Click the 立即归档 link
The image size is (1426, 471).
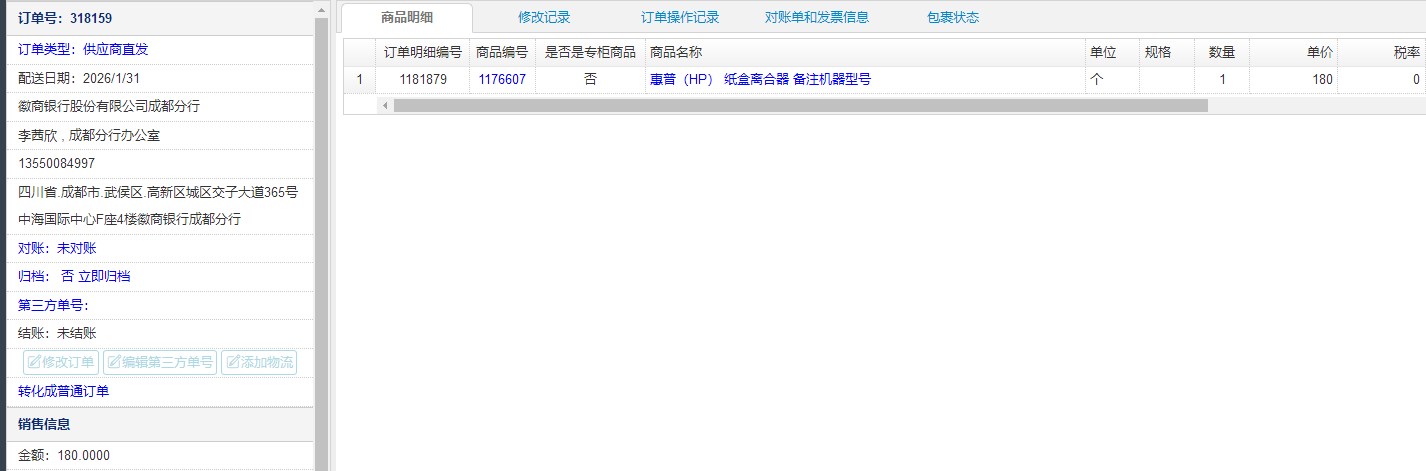(x=104, y=276)
